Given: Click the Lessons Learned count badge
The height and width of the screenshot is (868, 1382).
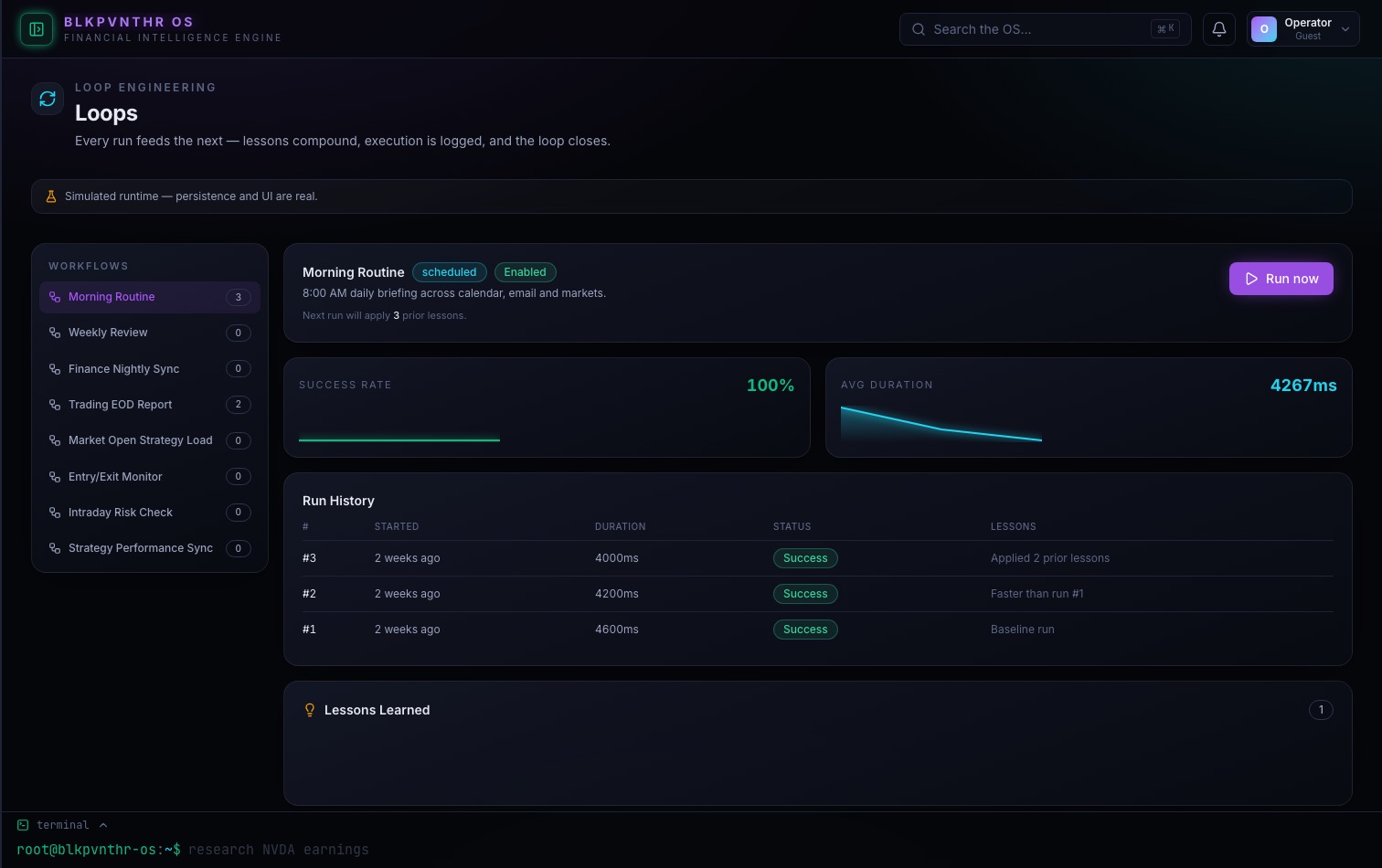Looking at the screenshot, I should pos(1321,710).
